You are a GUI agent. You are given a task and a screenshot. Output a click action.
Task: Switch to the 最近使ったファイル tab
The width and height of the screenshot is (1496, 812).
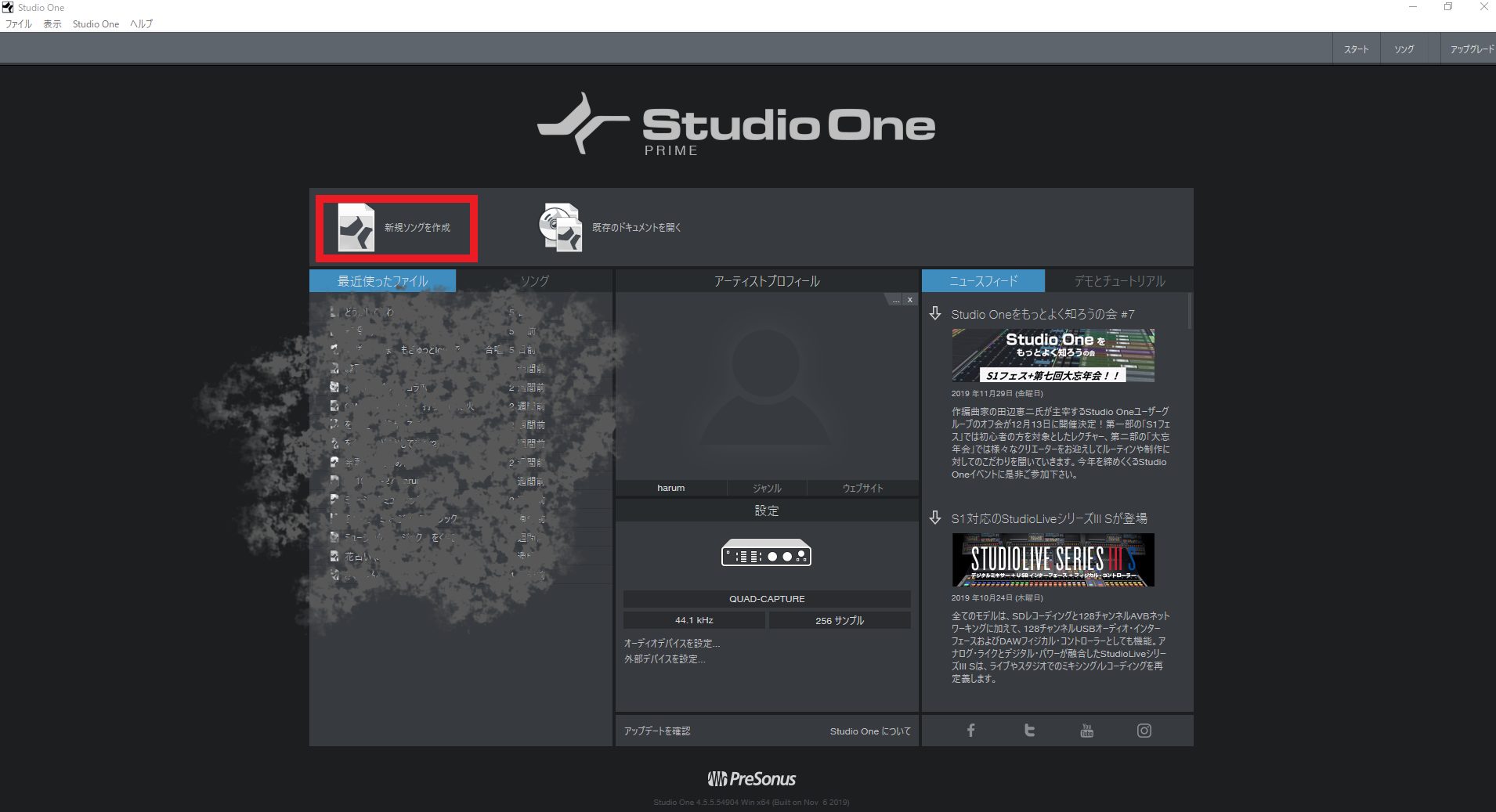point(382,281)
